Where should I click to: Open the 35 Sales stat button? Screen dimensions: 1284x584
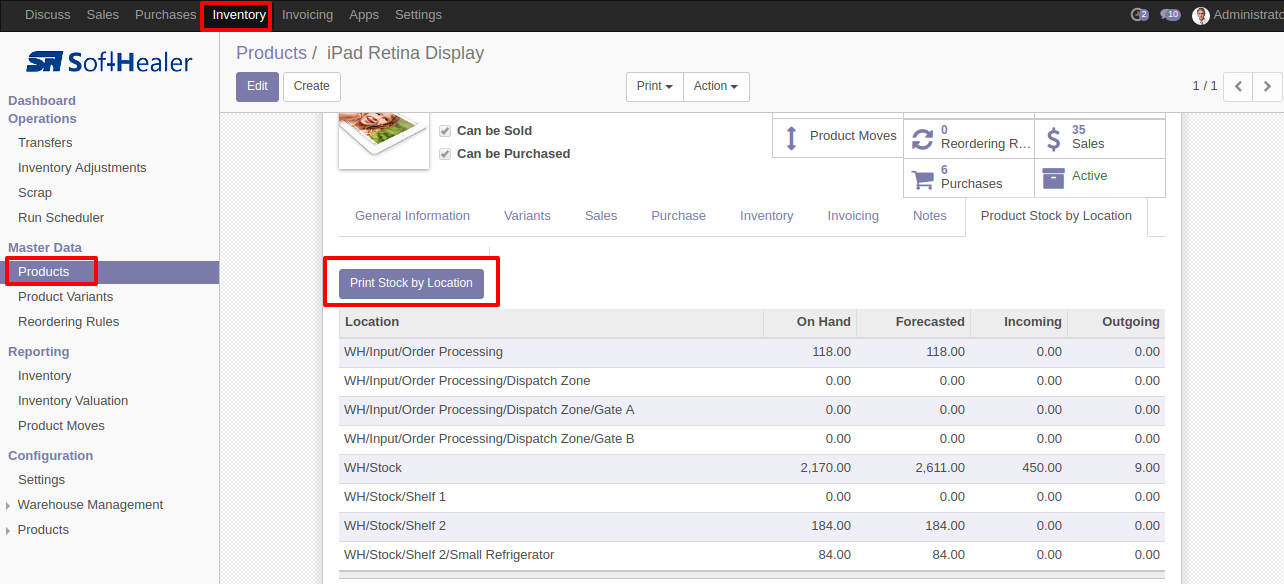(x=1100, y=138)
